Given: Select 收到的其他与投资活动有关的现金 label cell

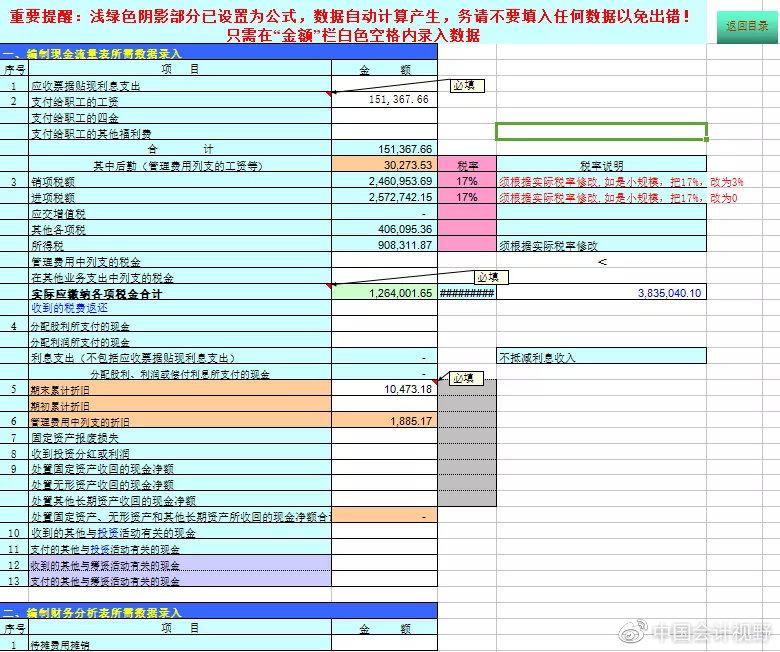Looking at the screenshot, I should coord(180,532).
